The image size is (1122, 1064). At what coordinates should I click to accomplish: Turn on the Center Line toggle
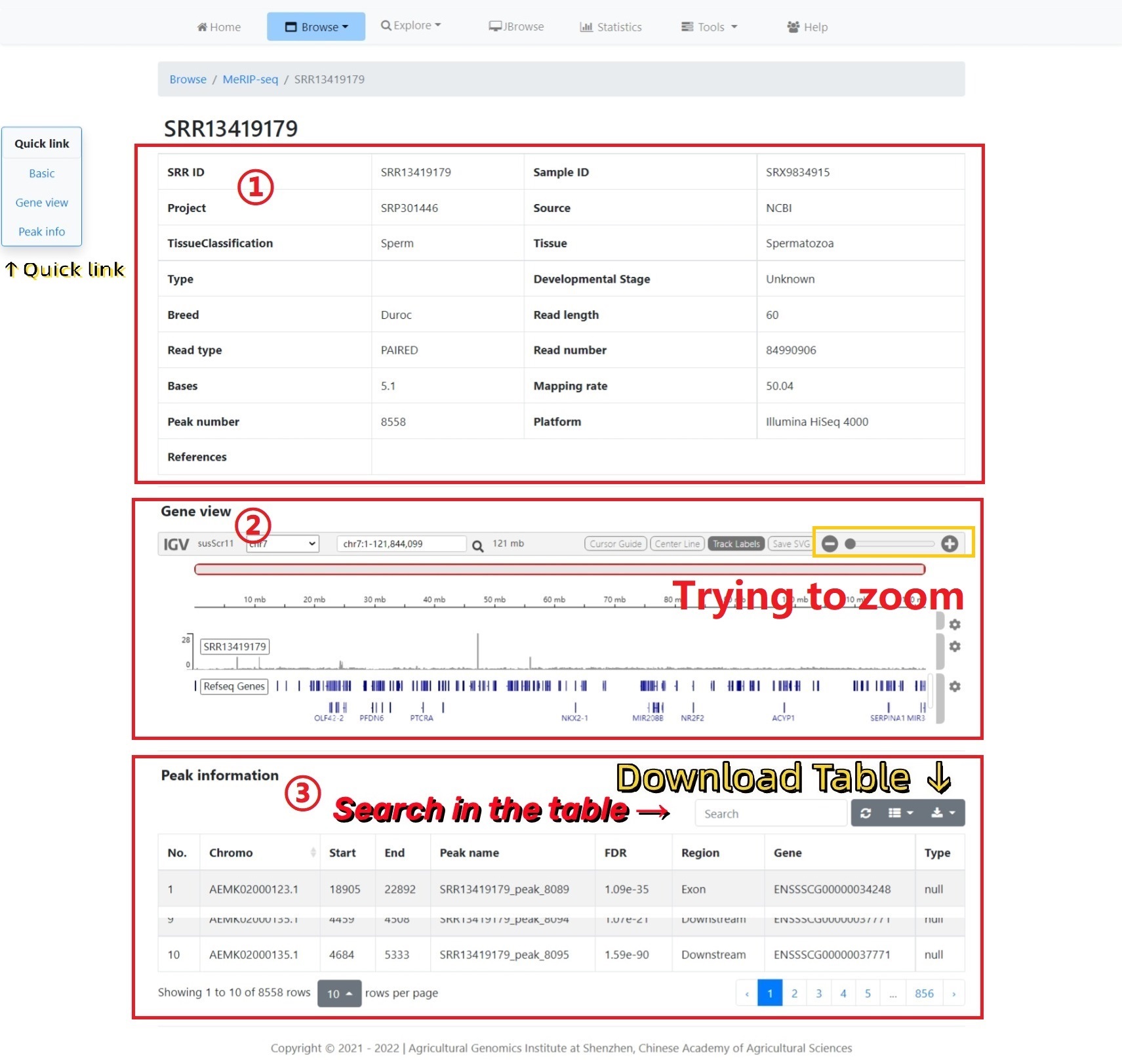click(x=677, y=544)
